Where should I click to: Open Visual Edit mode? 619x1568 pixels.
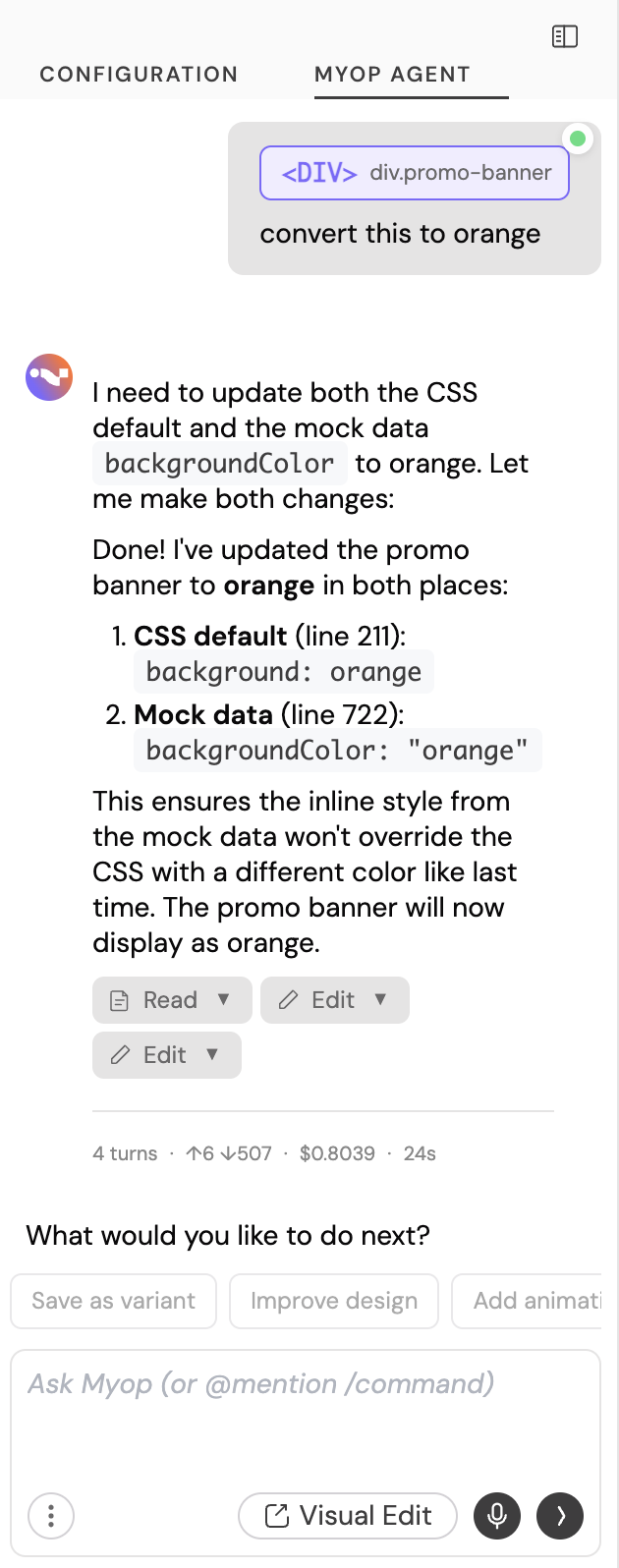tap(348, 1516)
